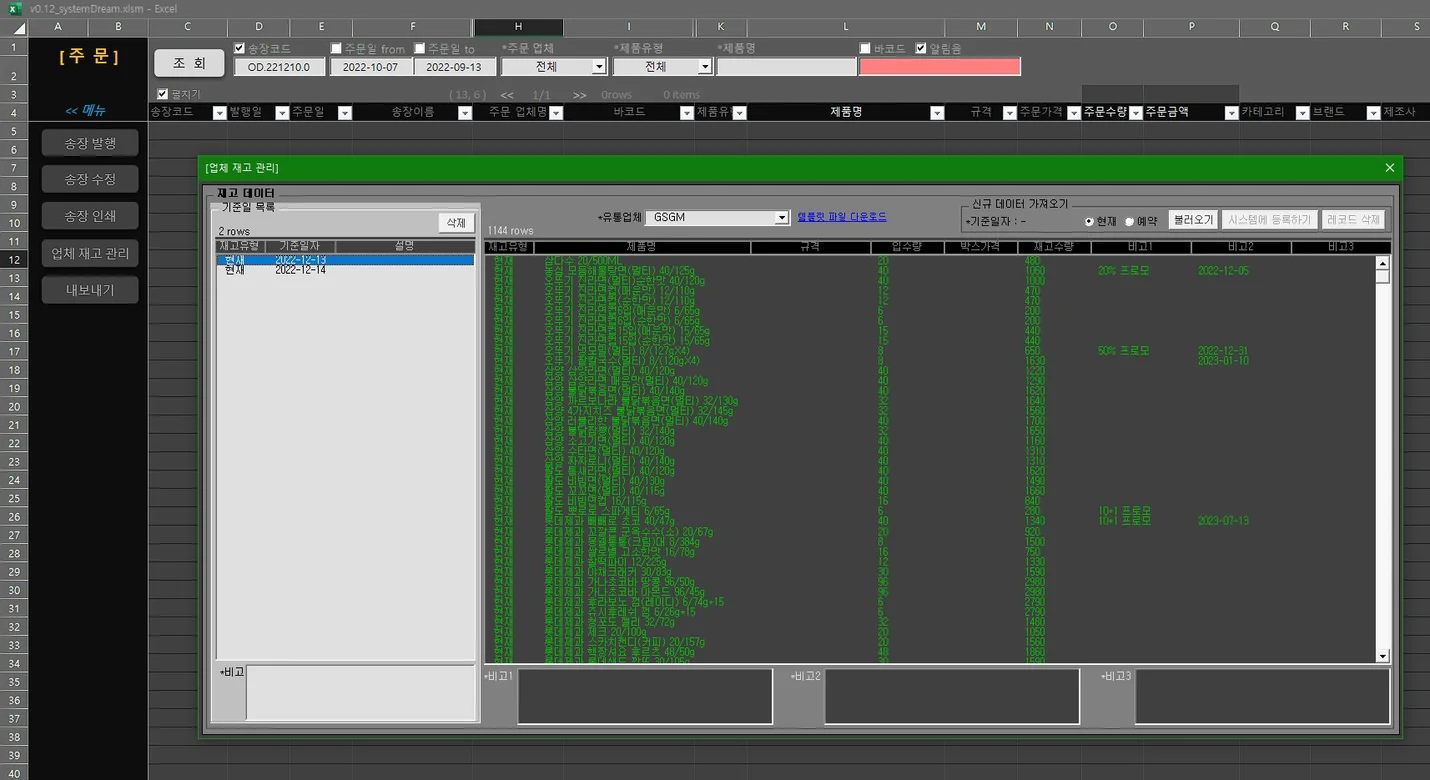Click the 입수량 column header
The height and width of the screenshot is (780, 1430).
pos(907,246)
